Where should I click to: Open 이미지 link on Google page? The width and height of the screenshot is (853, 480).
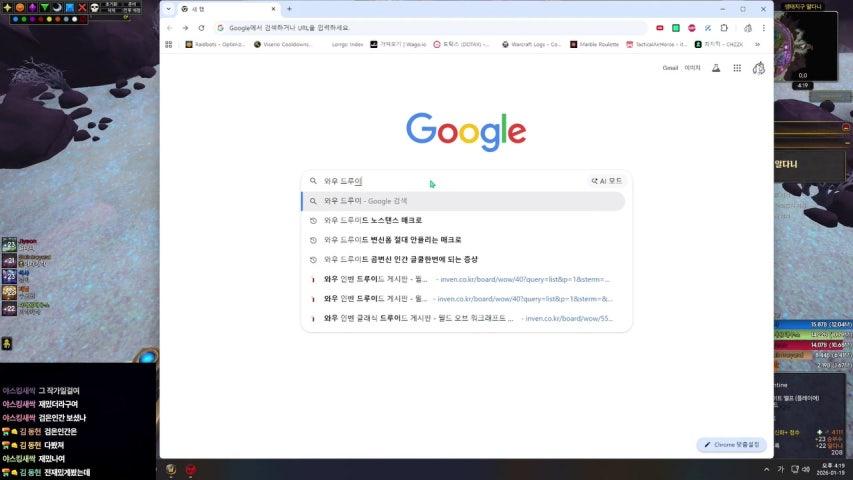click(693, 68)
